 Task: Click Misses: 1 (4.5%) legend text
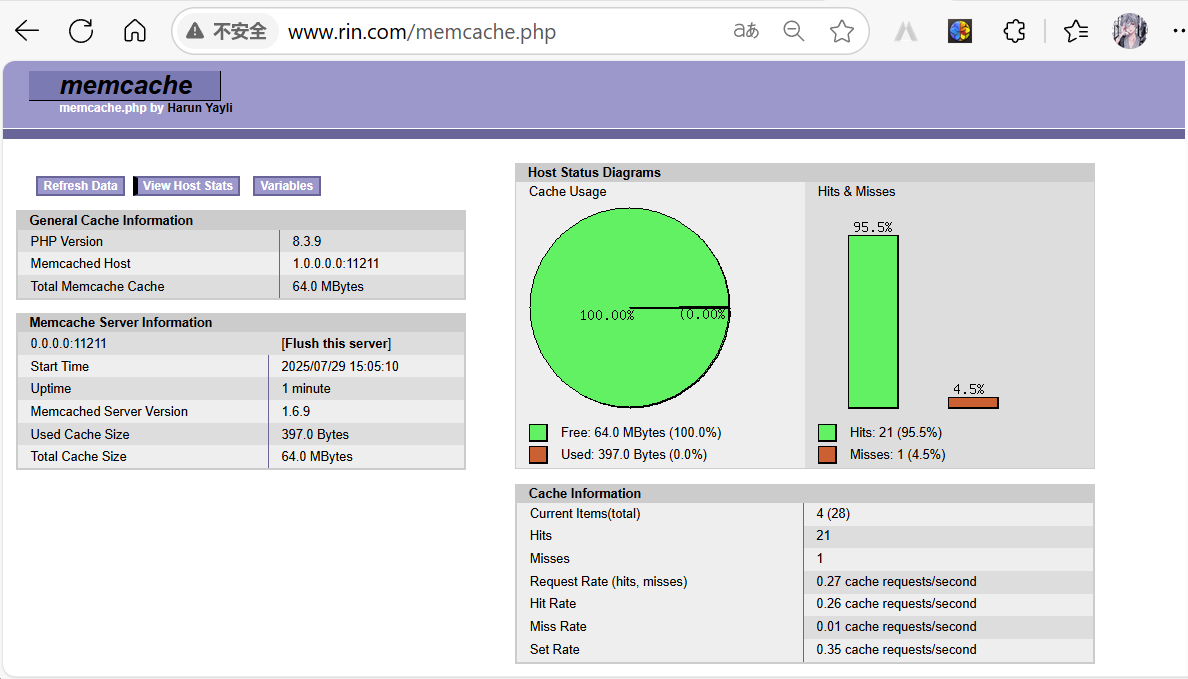[x=897, y=455]
